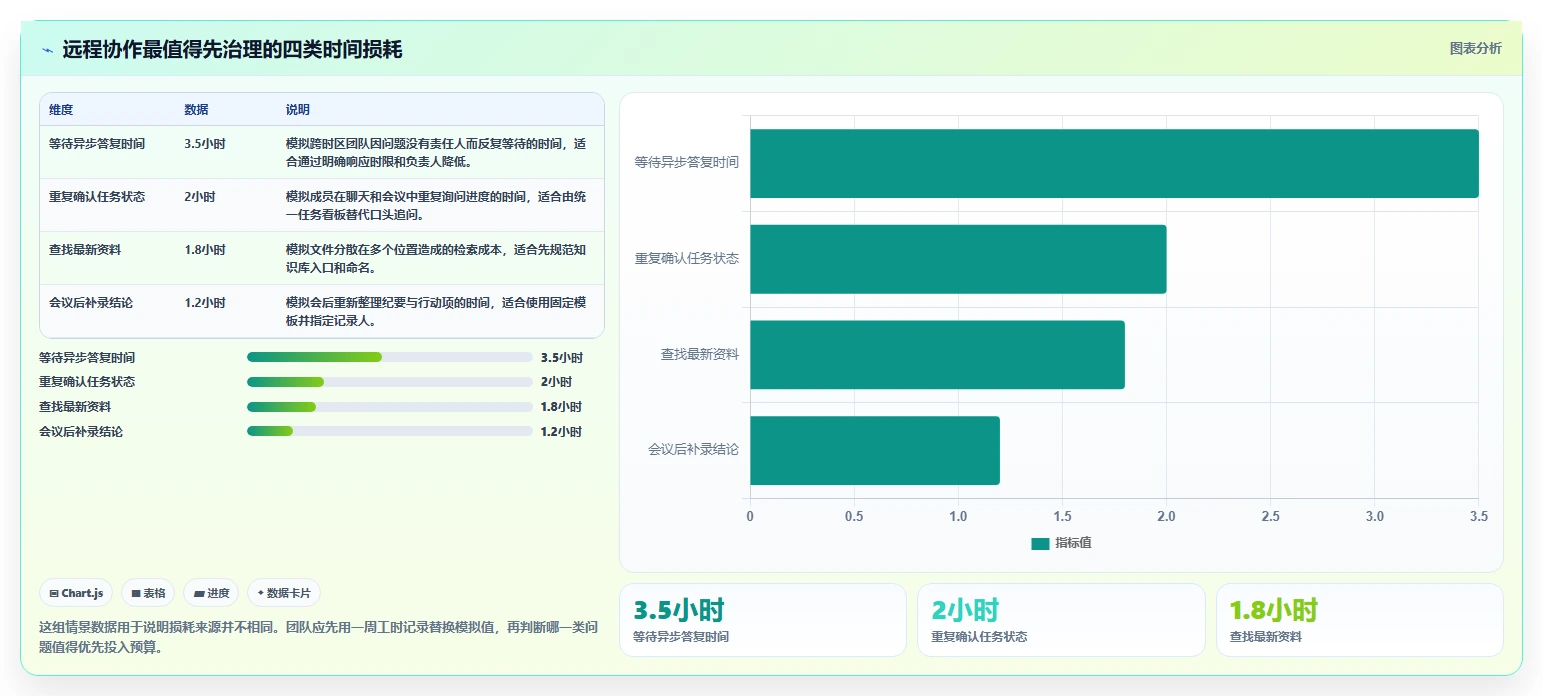1543x696 pixels.
Task: Click the description starting 模拟跨时区团队
Action: coord(437,152)
